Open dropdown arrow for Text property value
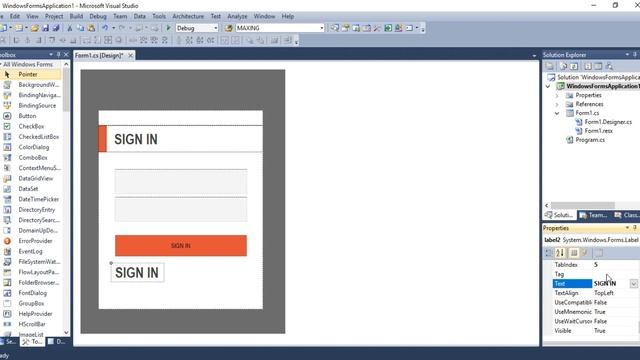 [633, 284]
